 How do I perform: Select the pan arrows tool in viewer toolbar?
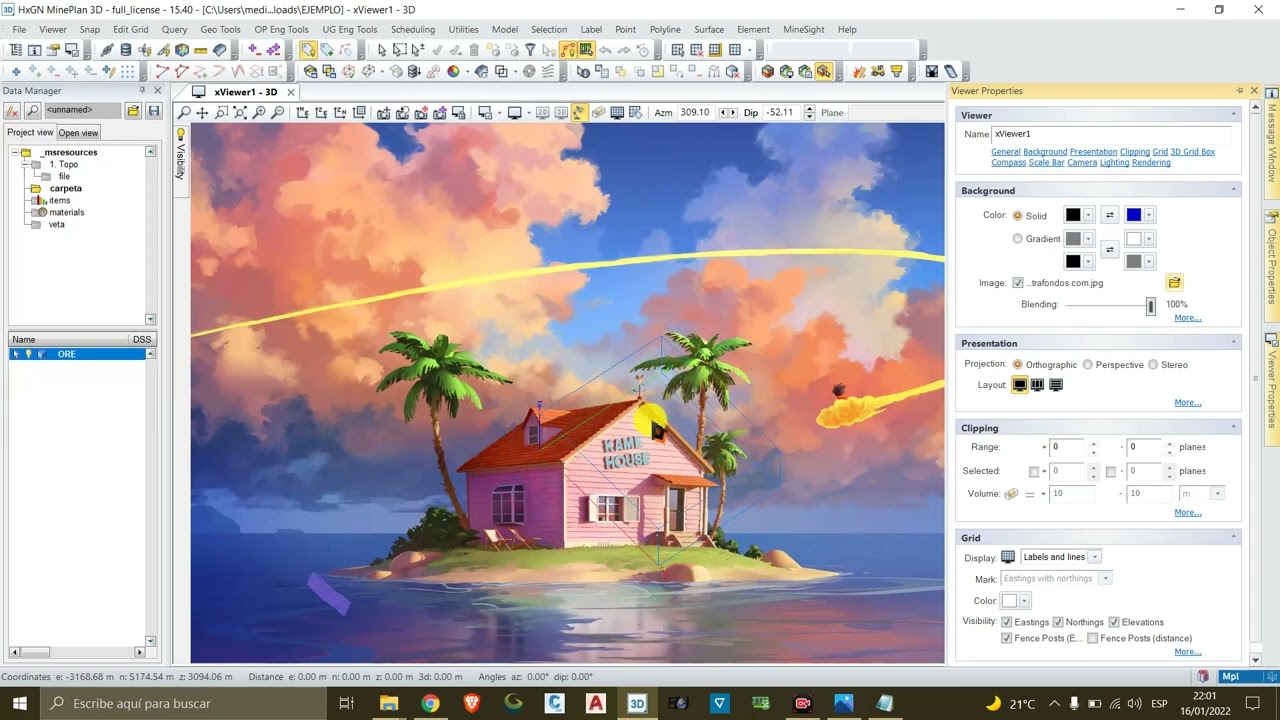pos(202,113)
